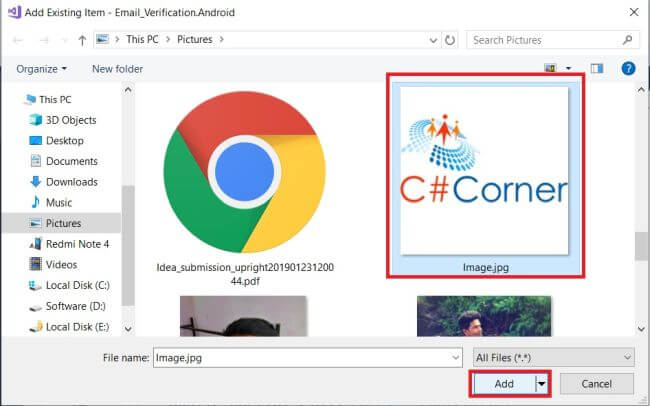Screen dimensions: 650x406
Task: Click the Local Disk (E:) drive icon
Action: point(36,326)
